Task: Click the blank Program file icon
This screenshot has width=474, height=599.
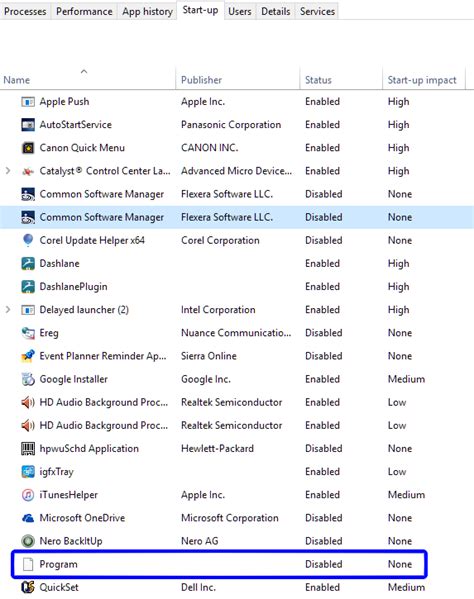Action: pos(28,564)
